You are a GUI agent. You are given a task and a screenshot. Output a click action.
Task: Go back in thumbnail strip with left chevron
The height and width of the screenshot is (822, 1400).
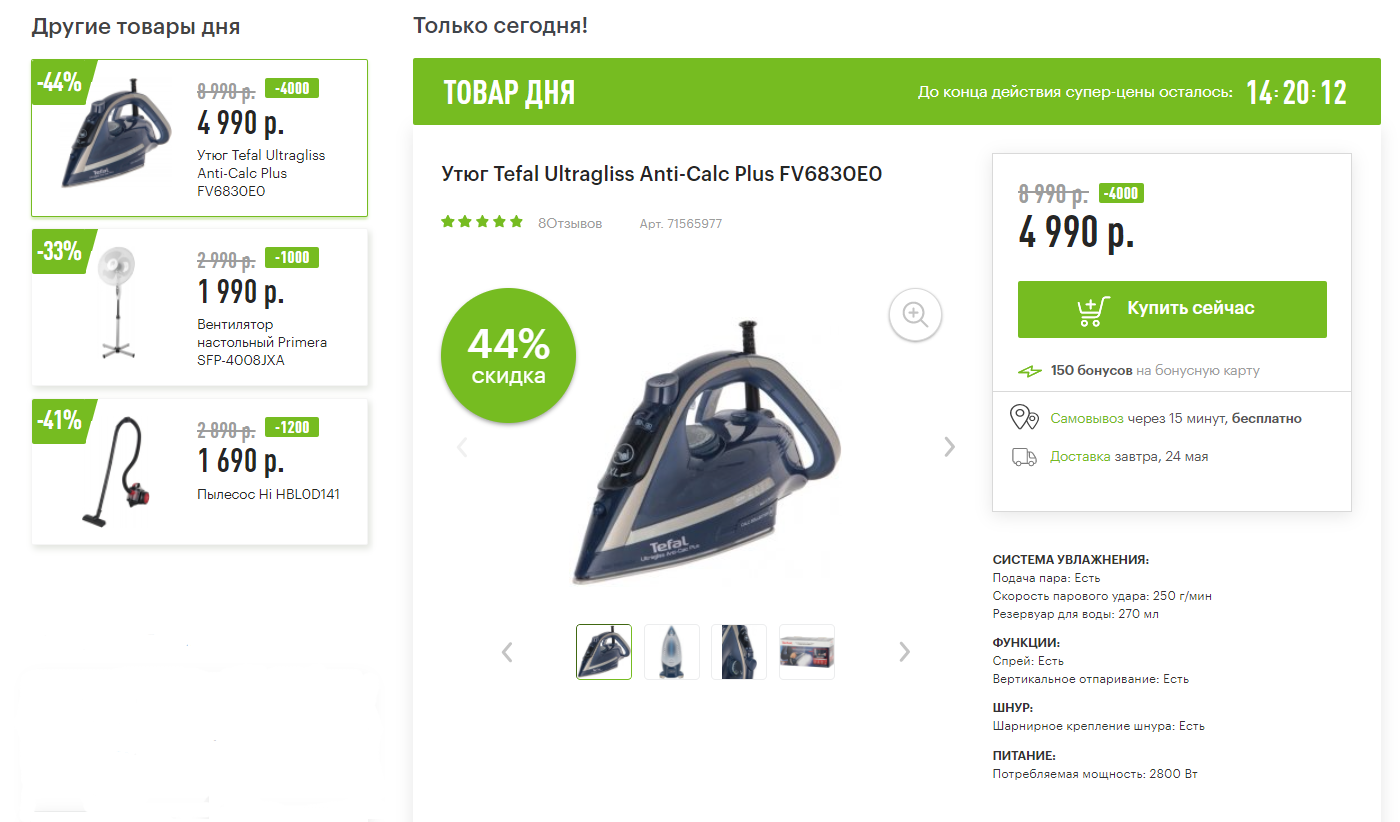coord(507,652)
